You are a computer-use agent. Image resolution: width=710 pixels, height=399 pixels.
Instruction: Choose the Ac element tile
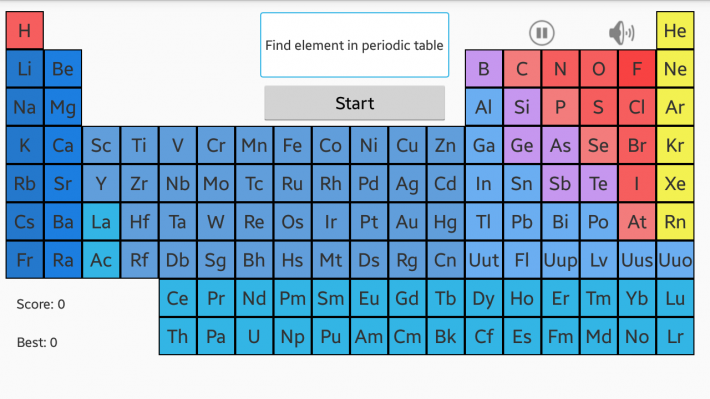tap(101, 260)
